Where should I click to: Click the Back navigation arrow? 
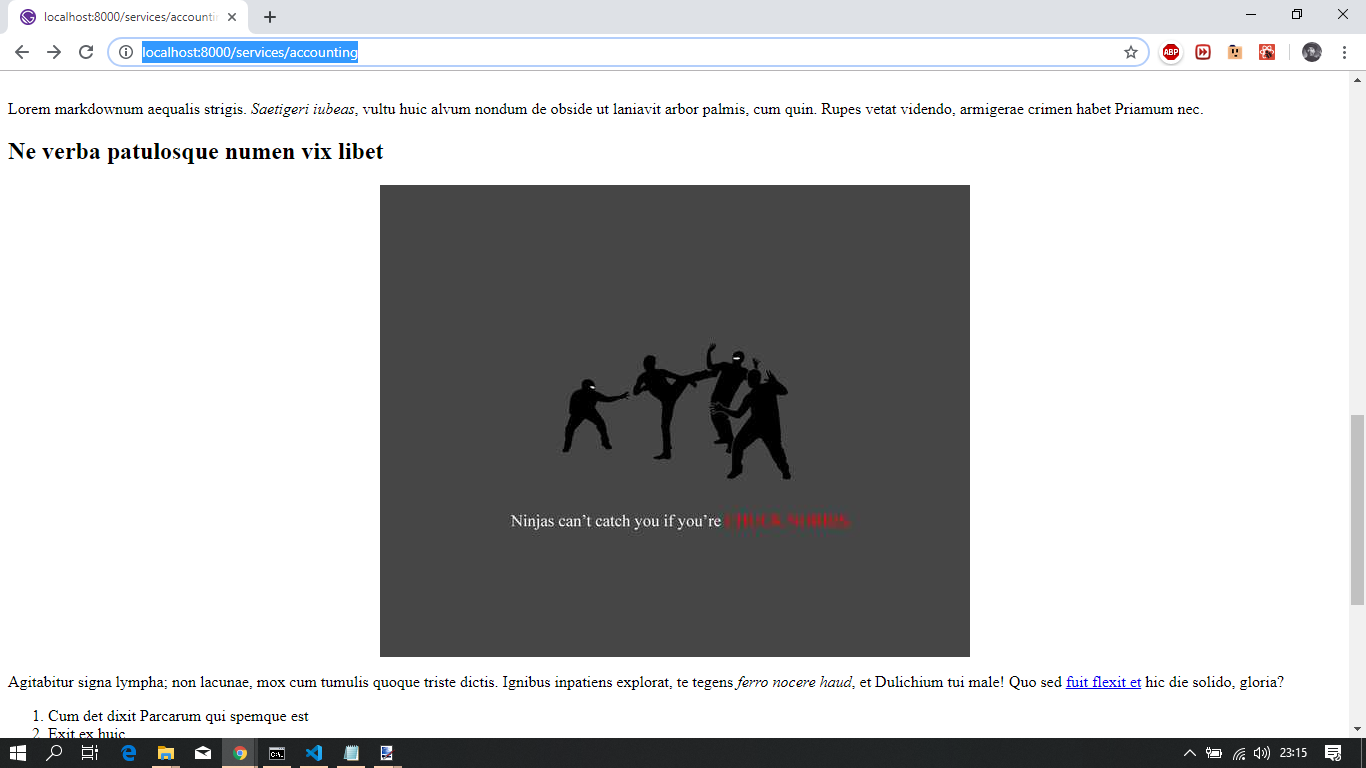(20, 52)
